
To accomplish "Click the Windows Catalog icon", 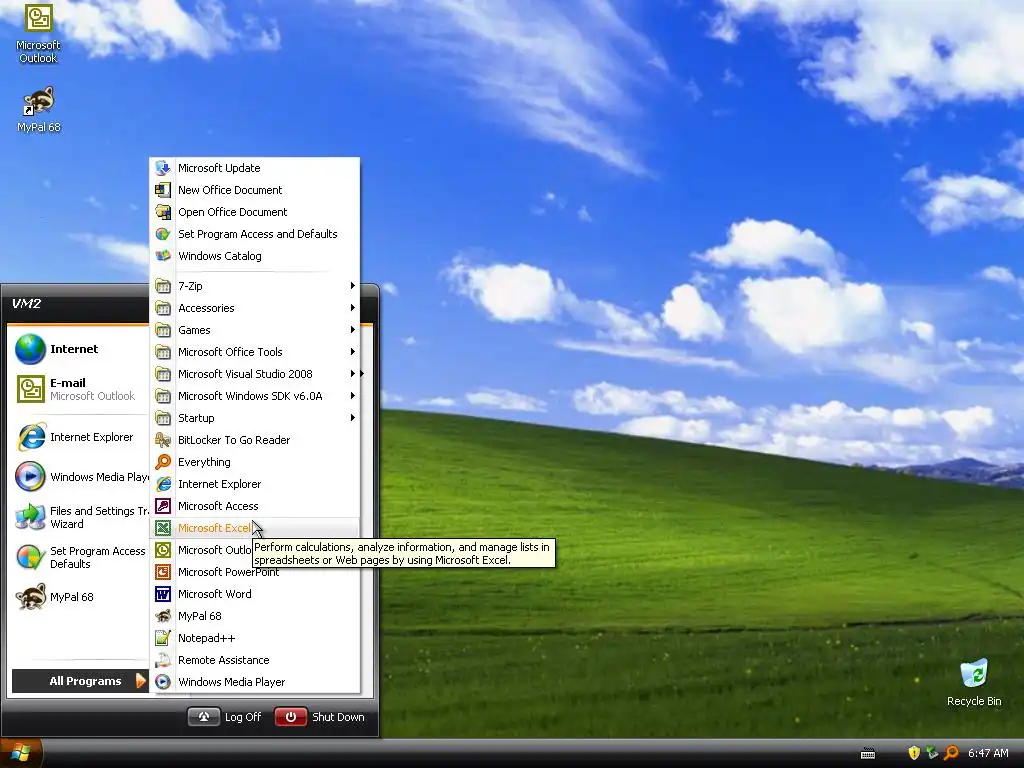I will (x=163, y=256).
